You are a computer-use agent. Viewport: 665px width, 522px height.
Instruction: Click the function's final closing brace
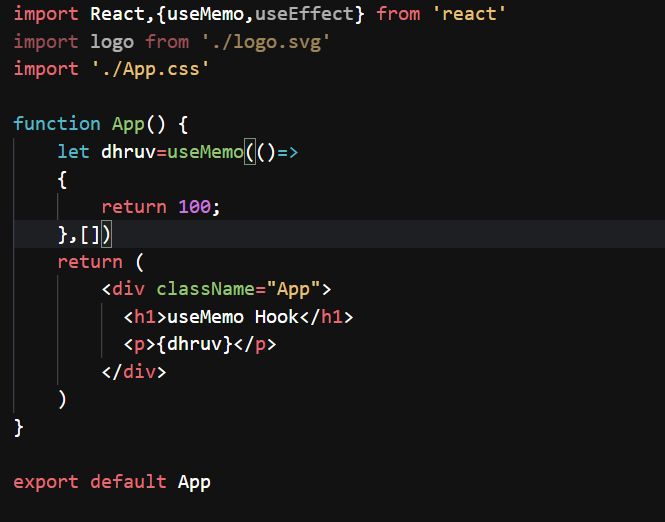coord(18,427)
